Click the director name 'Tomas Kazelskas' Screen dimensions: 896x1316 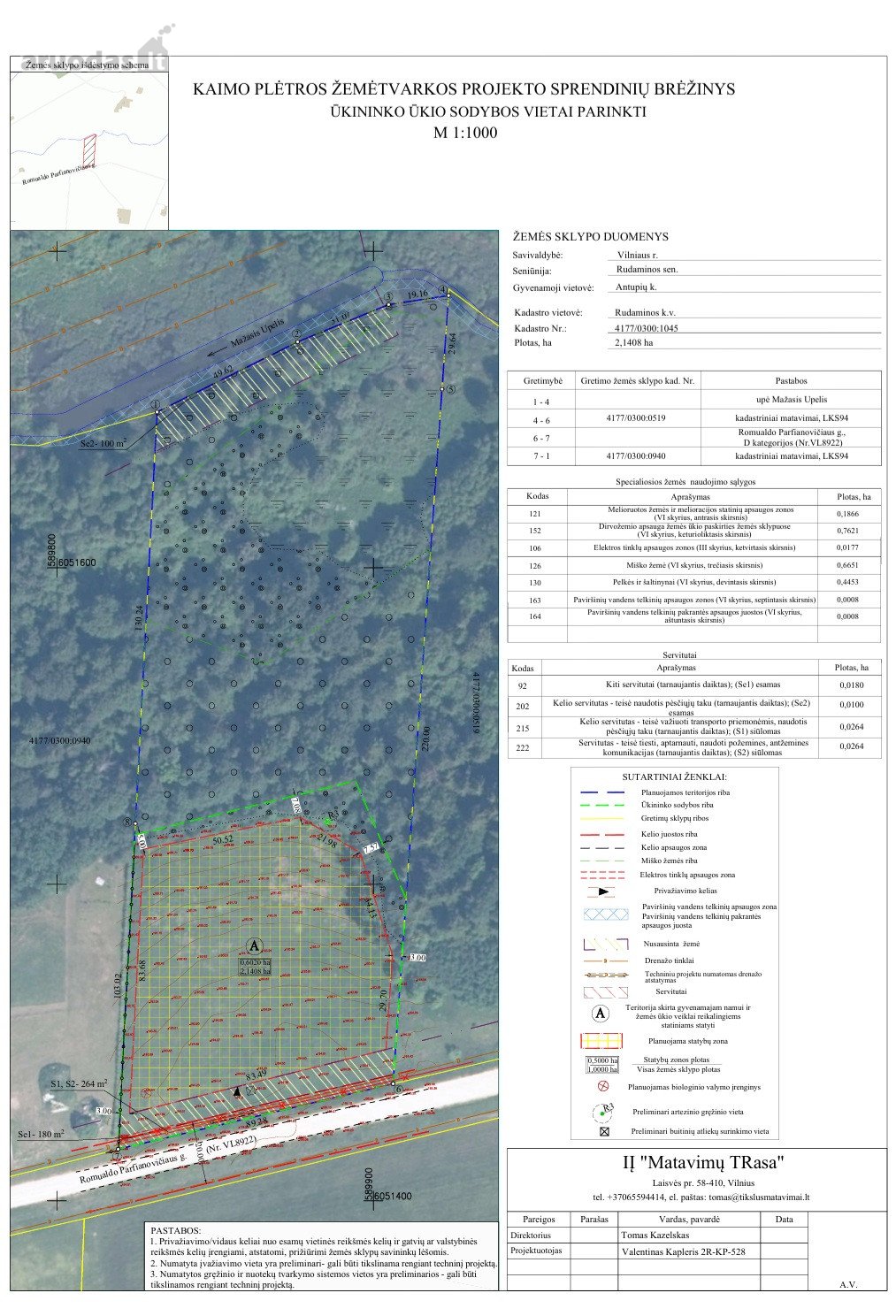(657, 1235)
